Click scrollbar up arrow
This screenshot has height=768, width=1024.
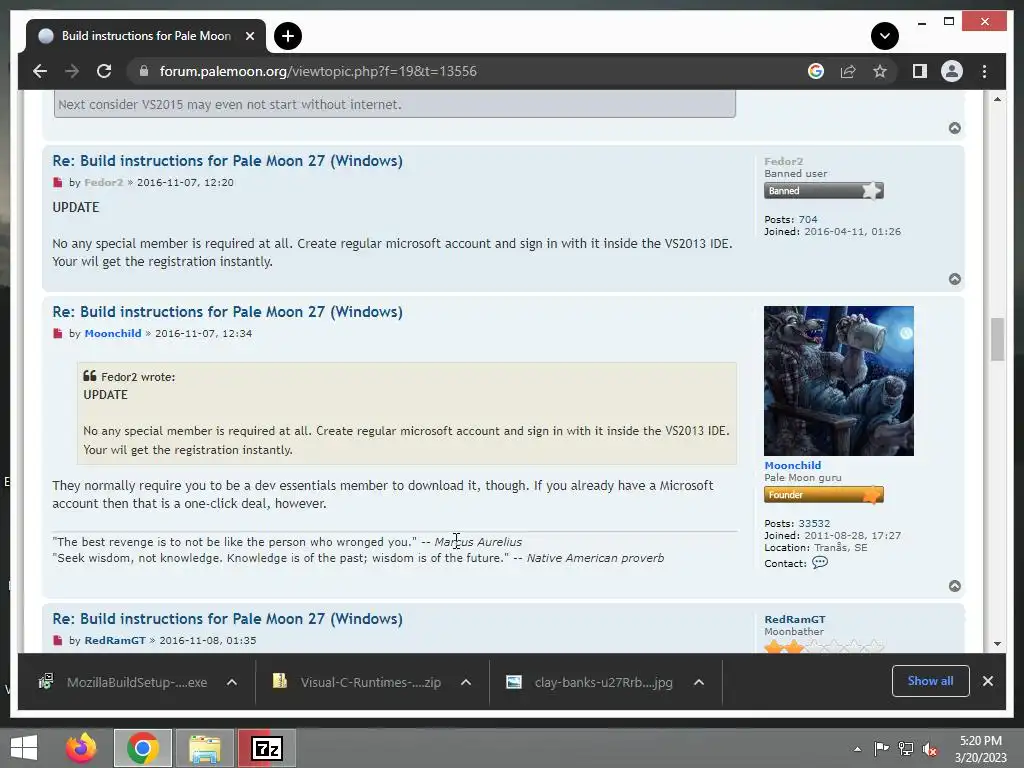coord(997,99)
